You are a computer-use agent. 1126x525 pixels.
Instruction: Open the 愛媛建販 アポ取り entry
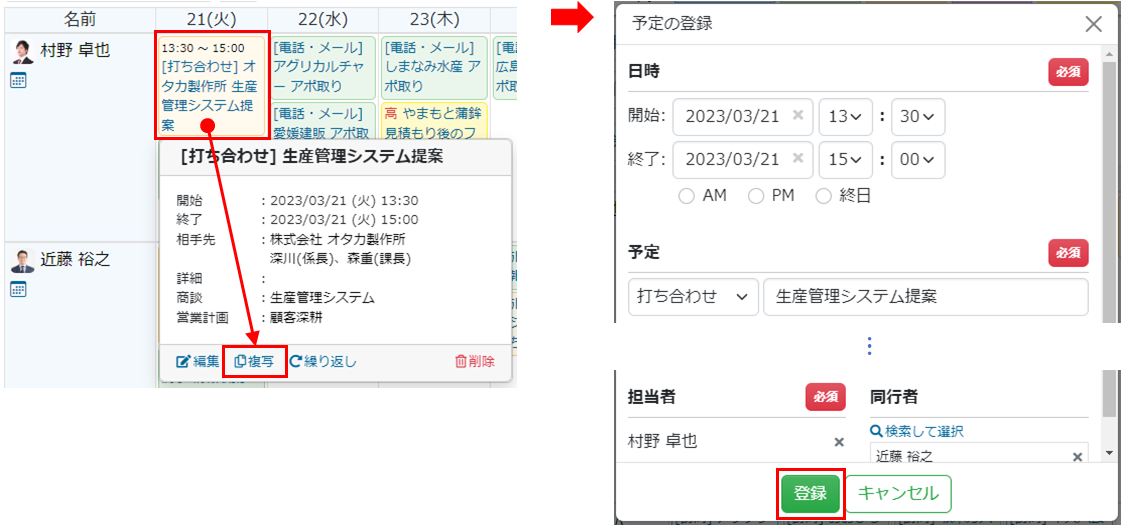[x=323, y=121]
